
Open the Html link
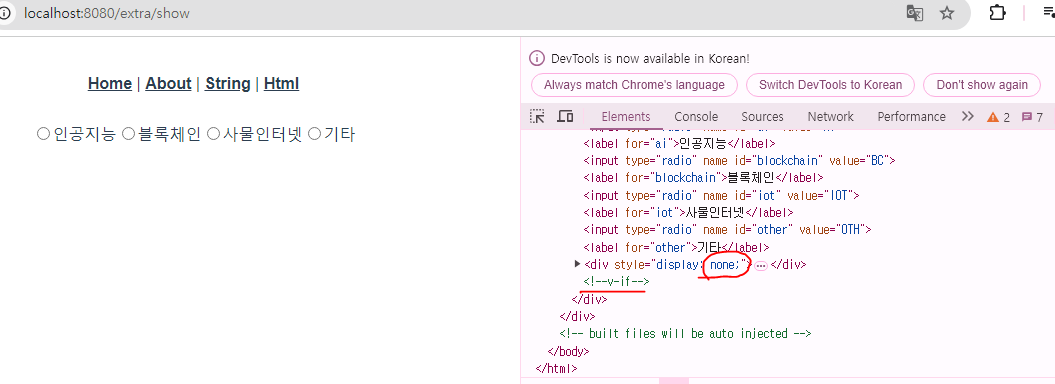click(x=281, y=83)
